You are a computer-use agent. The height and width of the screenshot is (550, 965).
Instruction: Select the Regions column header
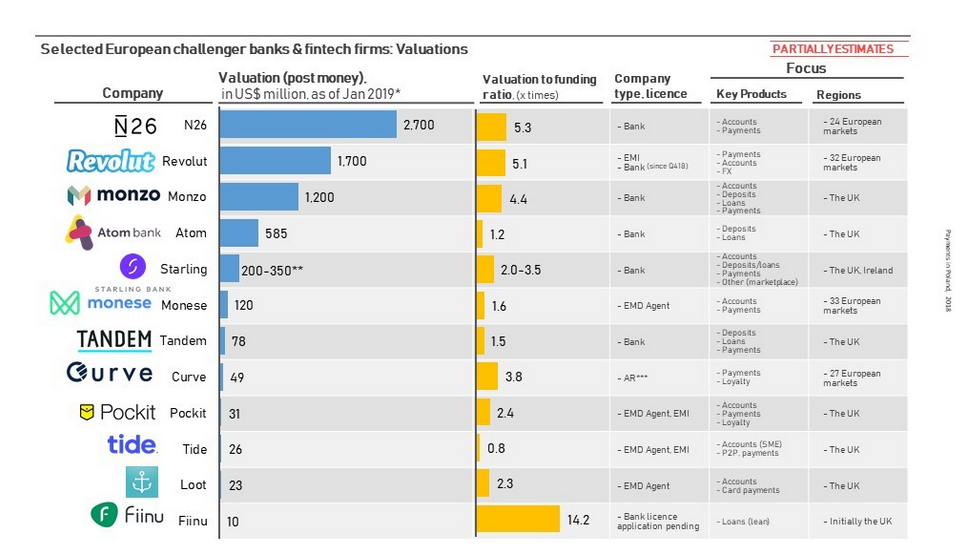838,95
